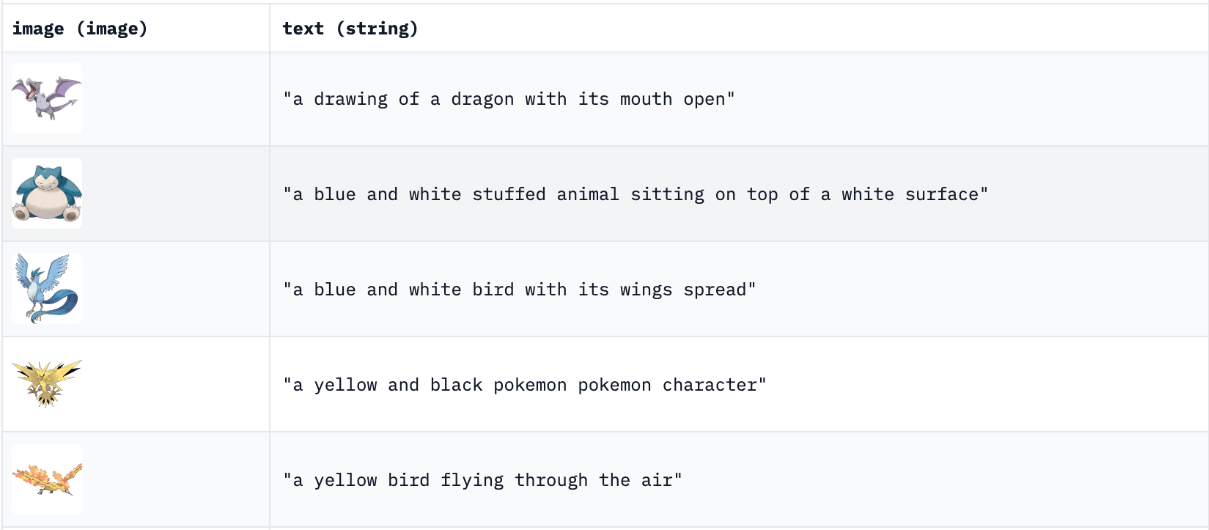Click the "text (string)" column header
Screen dimensions: 1209x530
pyautogui.click(x=350, y=29)
